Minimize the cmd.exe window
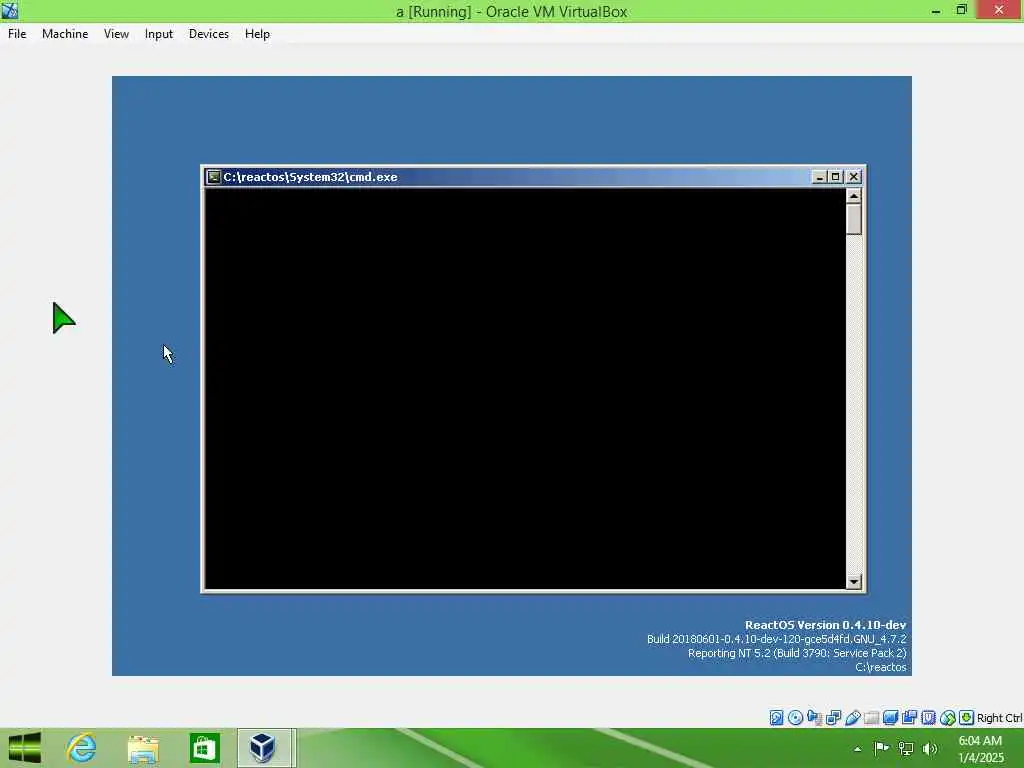This screenshot has height=768, width=1024. pos(819,176)
